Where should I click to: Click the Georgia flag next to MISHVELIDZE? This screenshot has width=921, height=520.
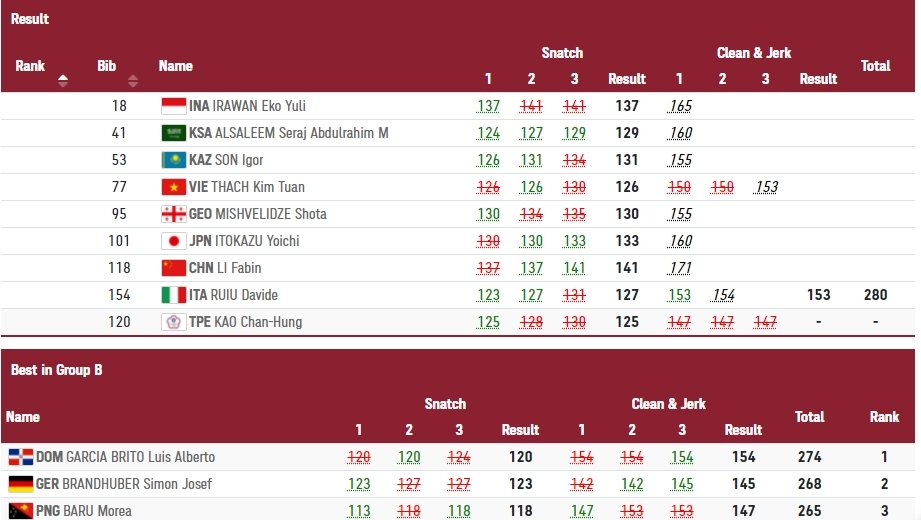(x=173, y=214)
